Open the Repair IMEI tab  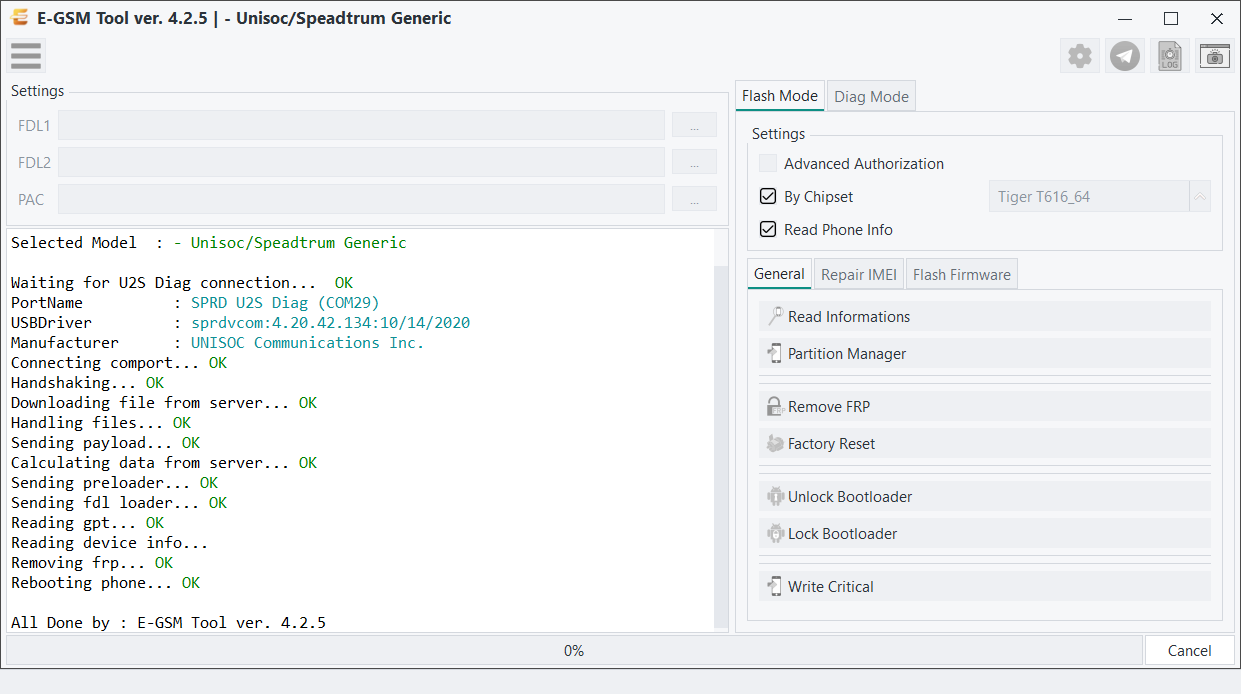pyautogui.click(x=860, y=275)
